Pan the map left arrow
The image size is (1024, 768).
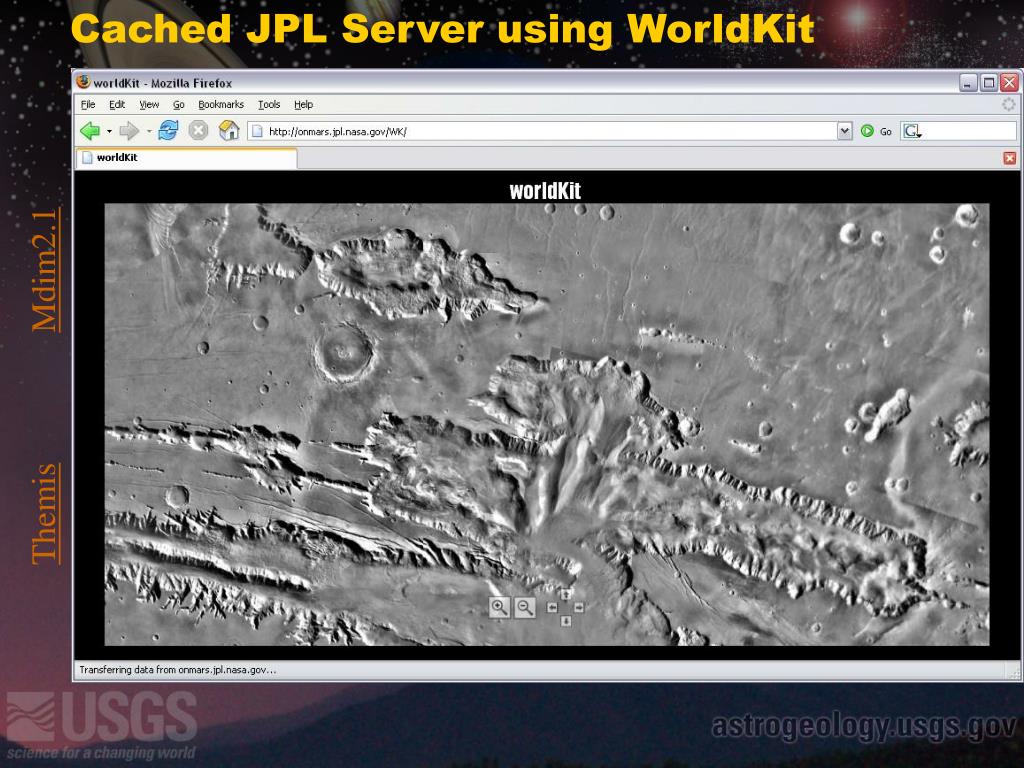coord(552,607)
